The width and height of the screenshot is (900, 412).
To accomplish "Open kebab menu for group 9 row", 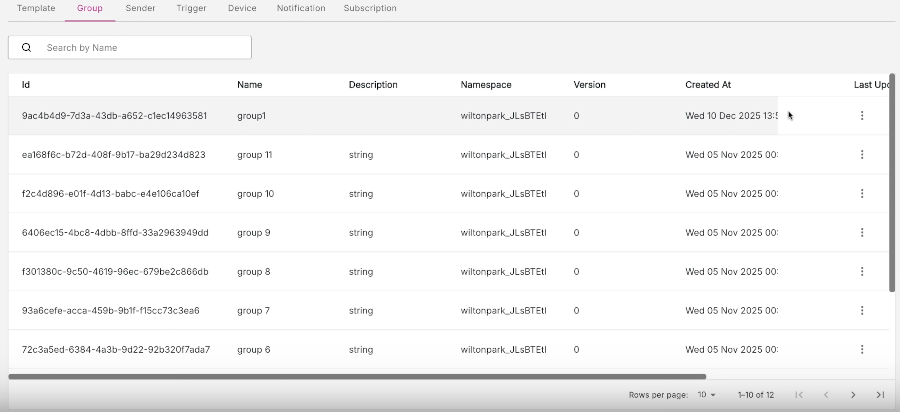I will (862, 233).
